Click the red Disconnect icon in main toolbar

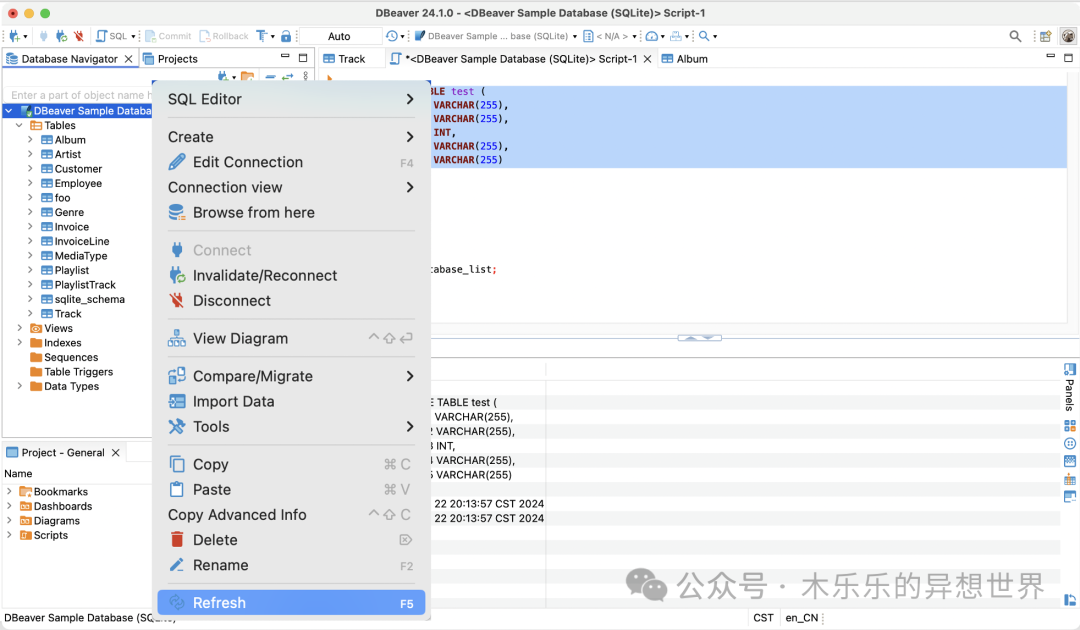click(79, 36)
